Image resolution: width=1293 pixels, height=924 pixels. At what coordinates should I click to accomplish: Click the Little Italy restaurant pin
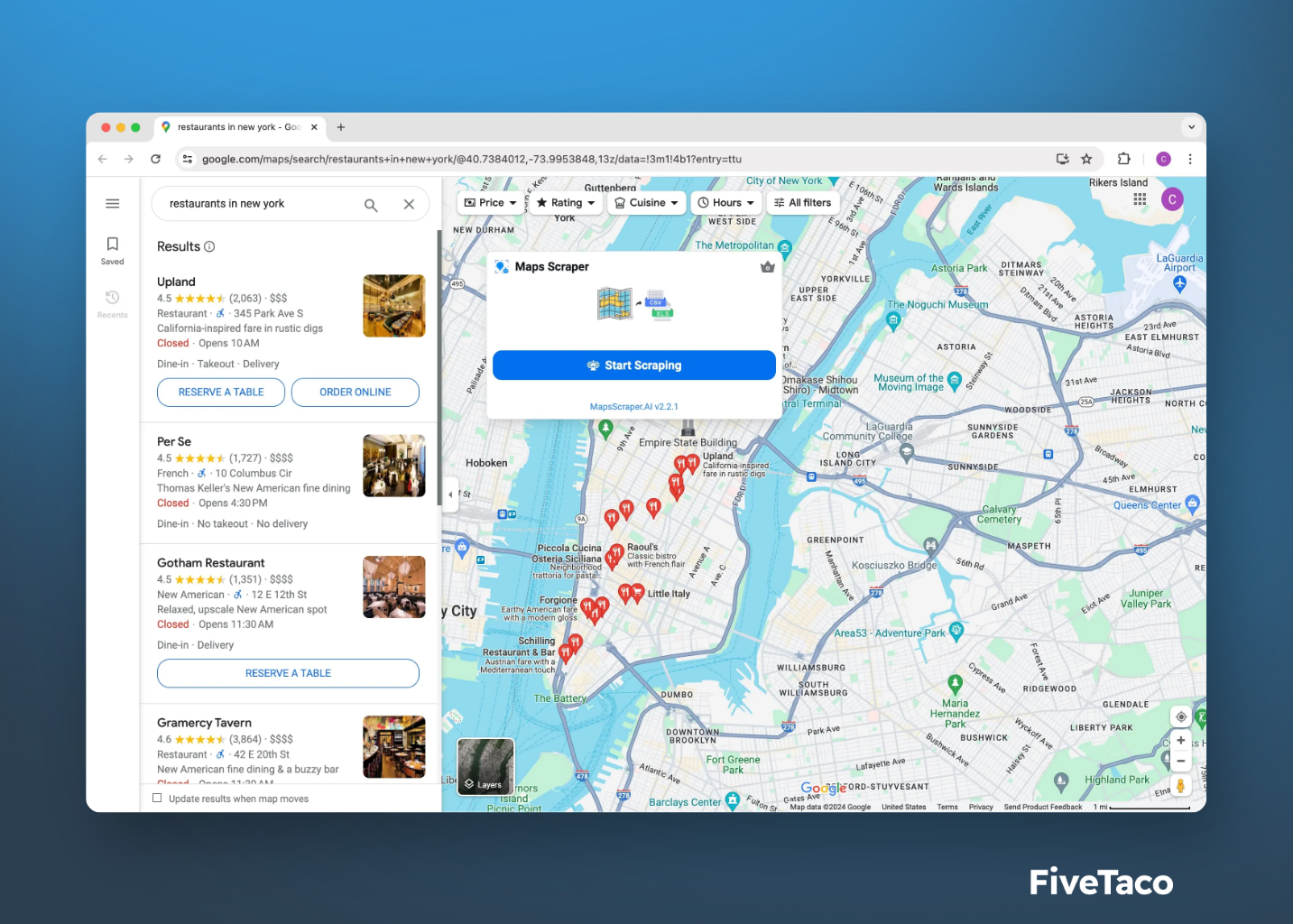pyautogui.click(x=637, y=592)
